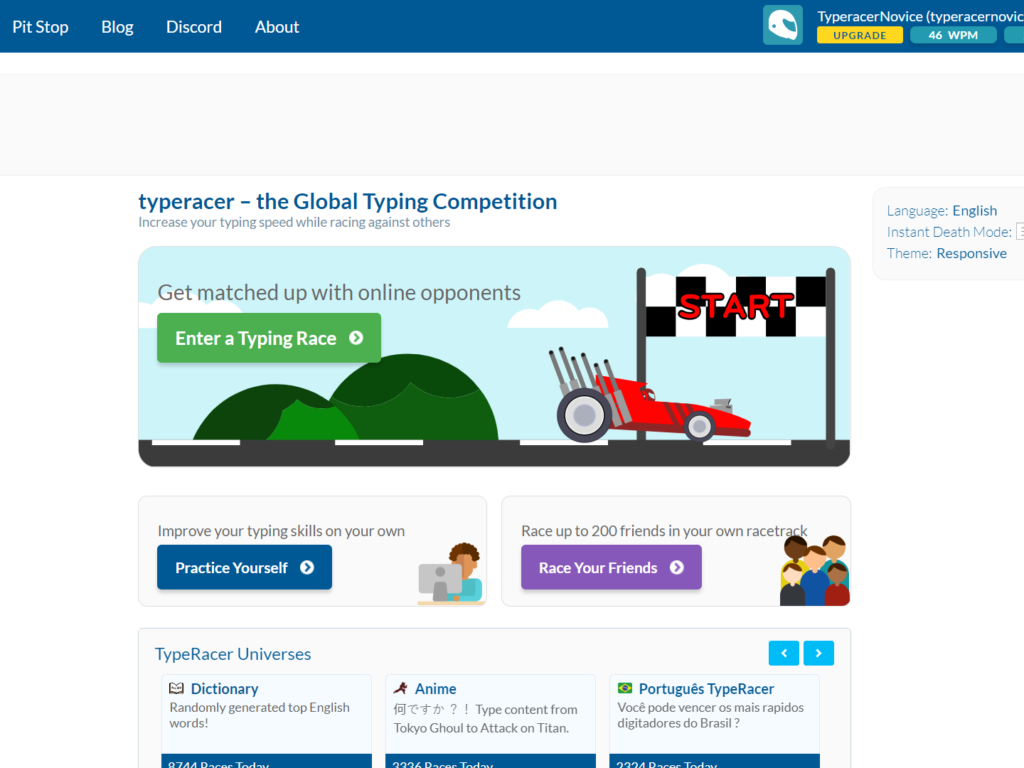The width and height of the screenshot is (1024, 768).
Task: Click the group of friends illustration
Action: [814, 572]
